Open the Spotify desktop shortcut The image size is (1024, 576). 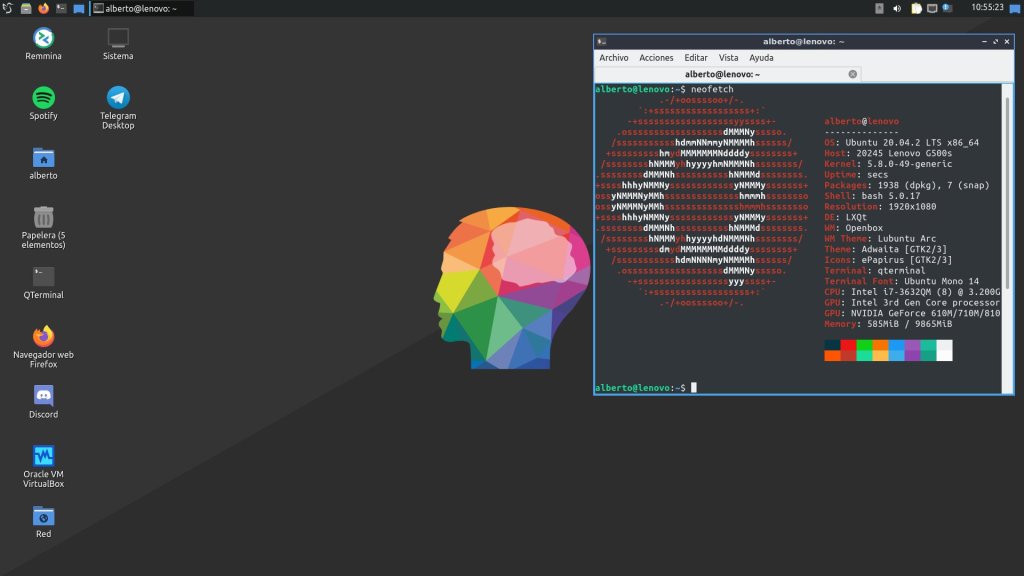43,98
